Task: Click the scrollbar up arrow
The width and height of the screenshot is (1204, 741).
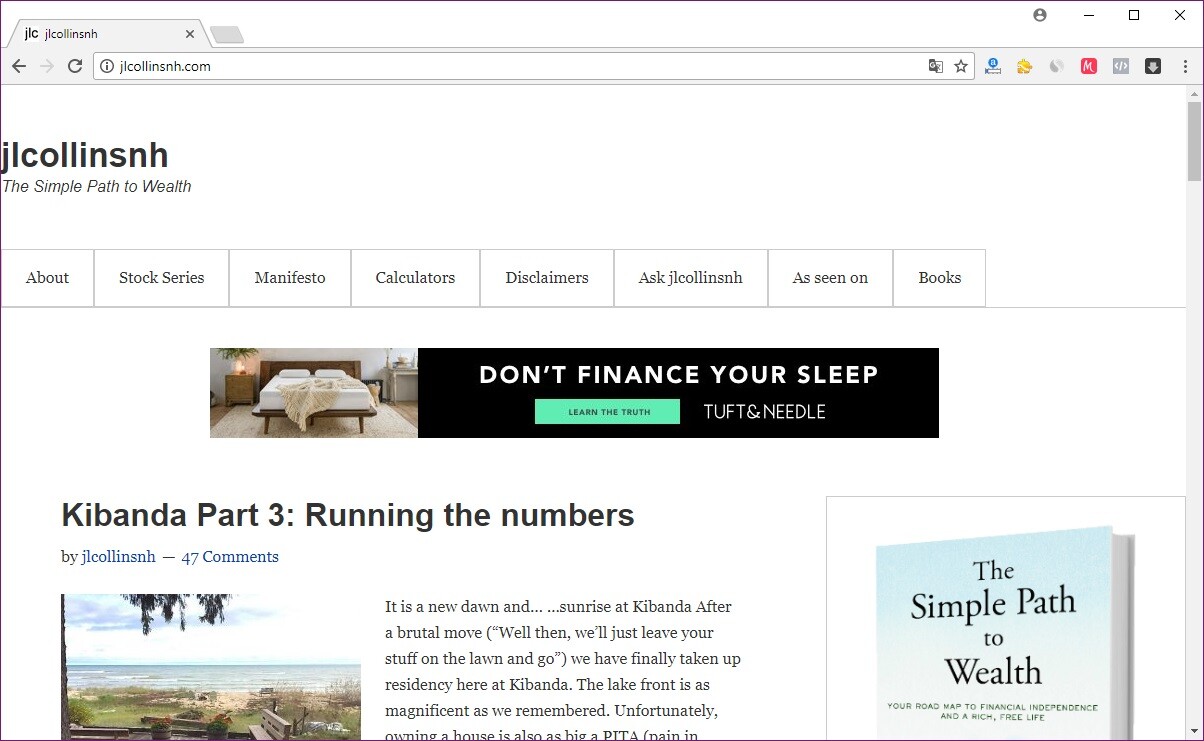Action: (x=1194, y=93)
